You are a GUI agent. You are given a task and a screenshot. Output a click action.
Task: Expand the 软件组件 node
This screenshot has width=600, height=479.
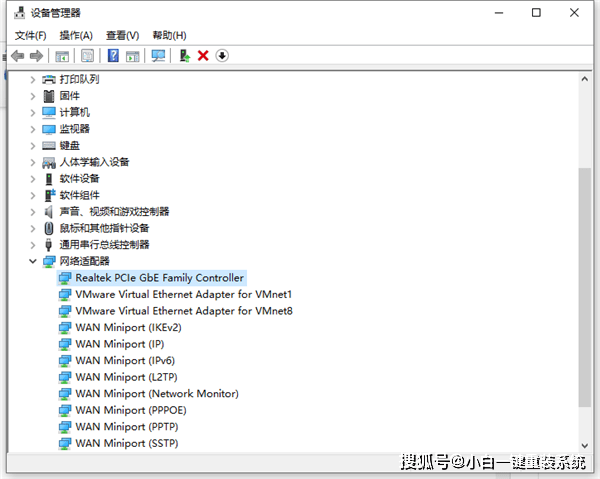[33, 195]
